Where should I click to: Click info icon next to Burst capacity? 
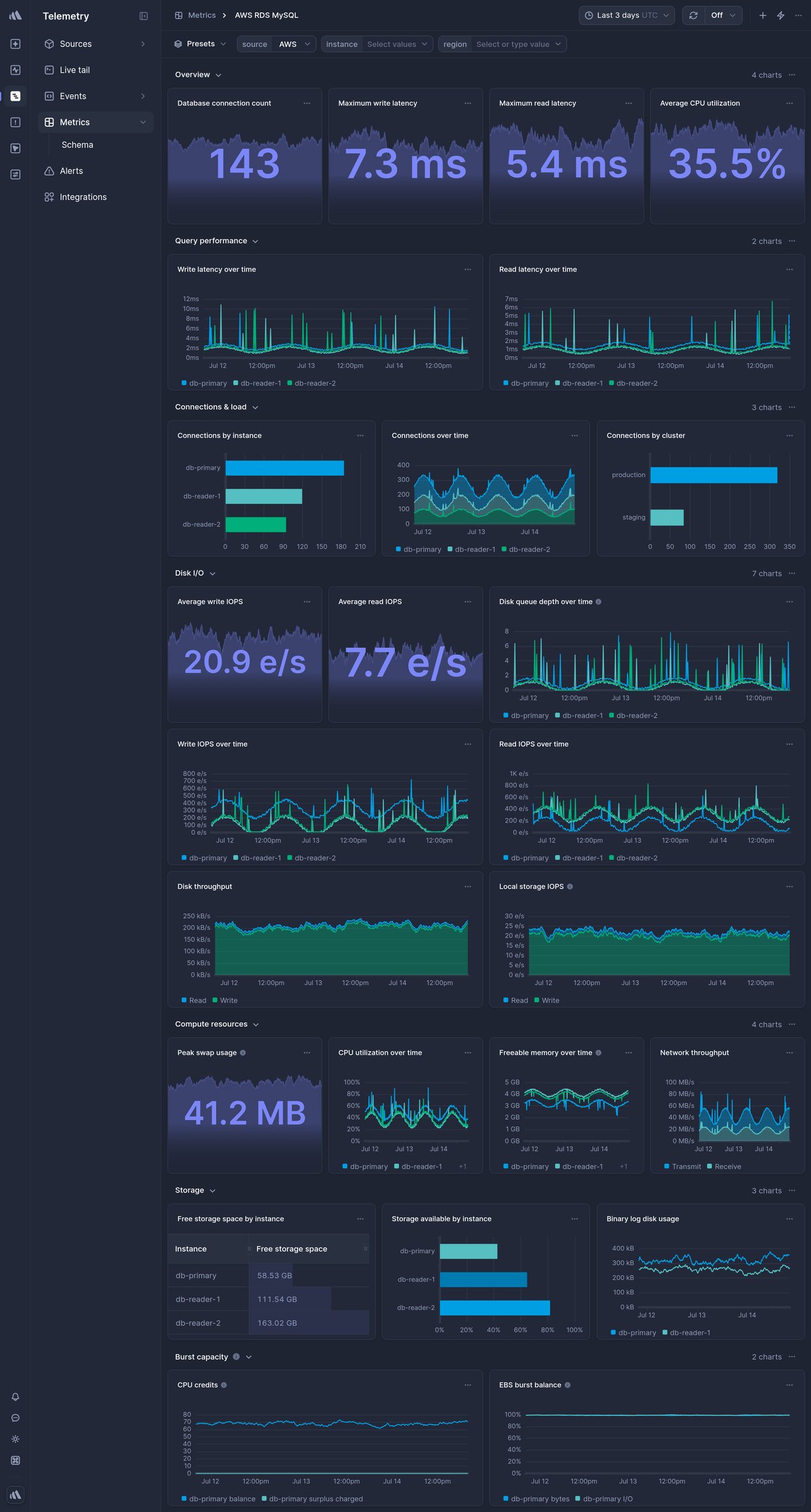tap(236, 1357)
